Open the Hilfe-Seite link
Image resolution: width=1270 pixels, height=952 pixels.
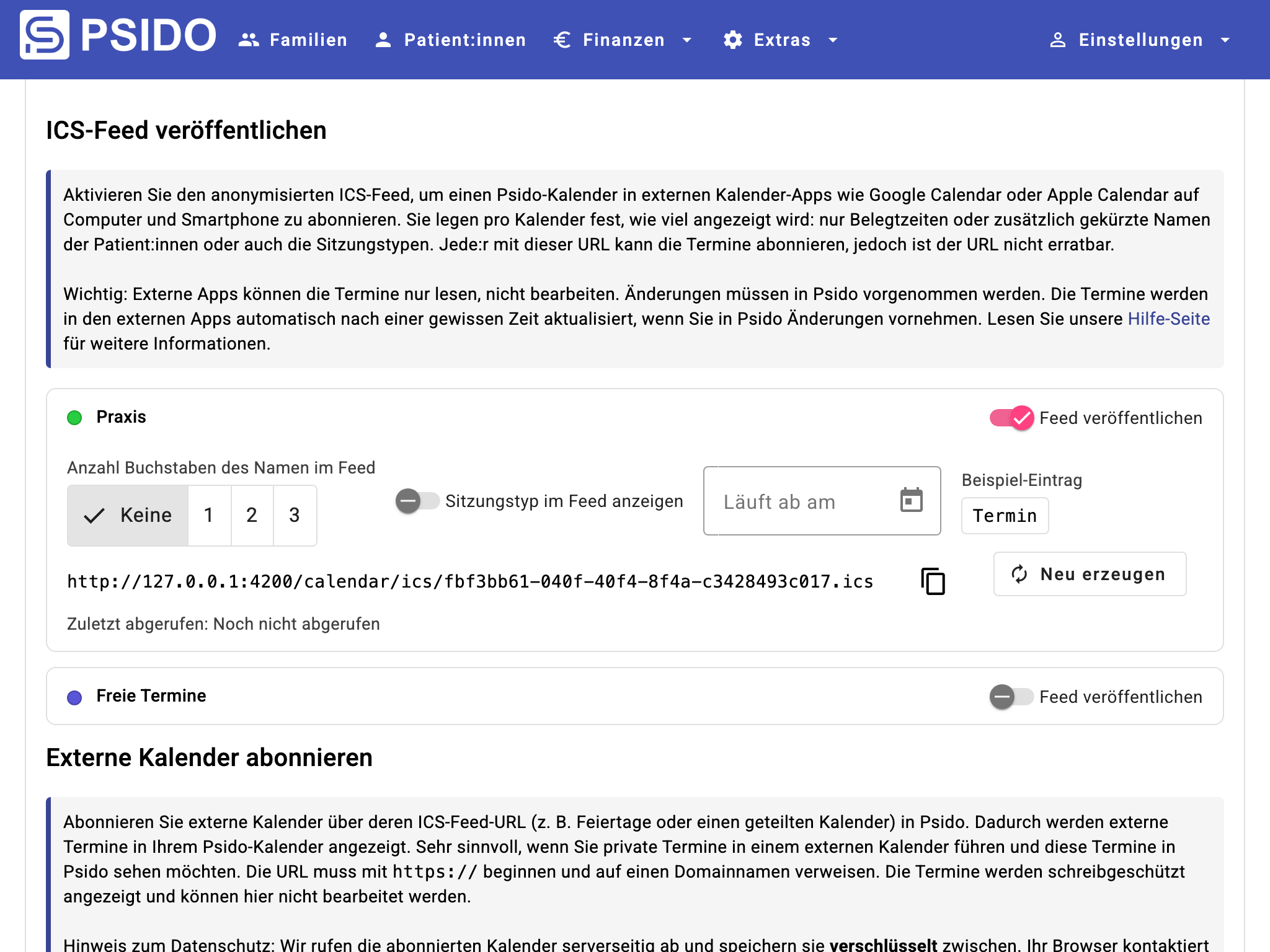(x=1169, y=319)
